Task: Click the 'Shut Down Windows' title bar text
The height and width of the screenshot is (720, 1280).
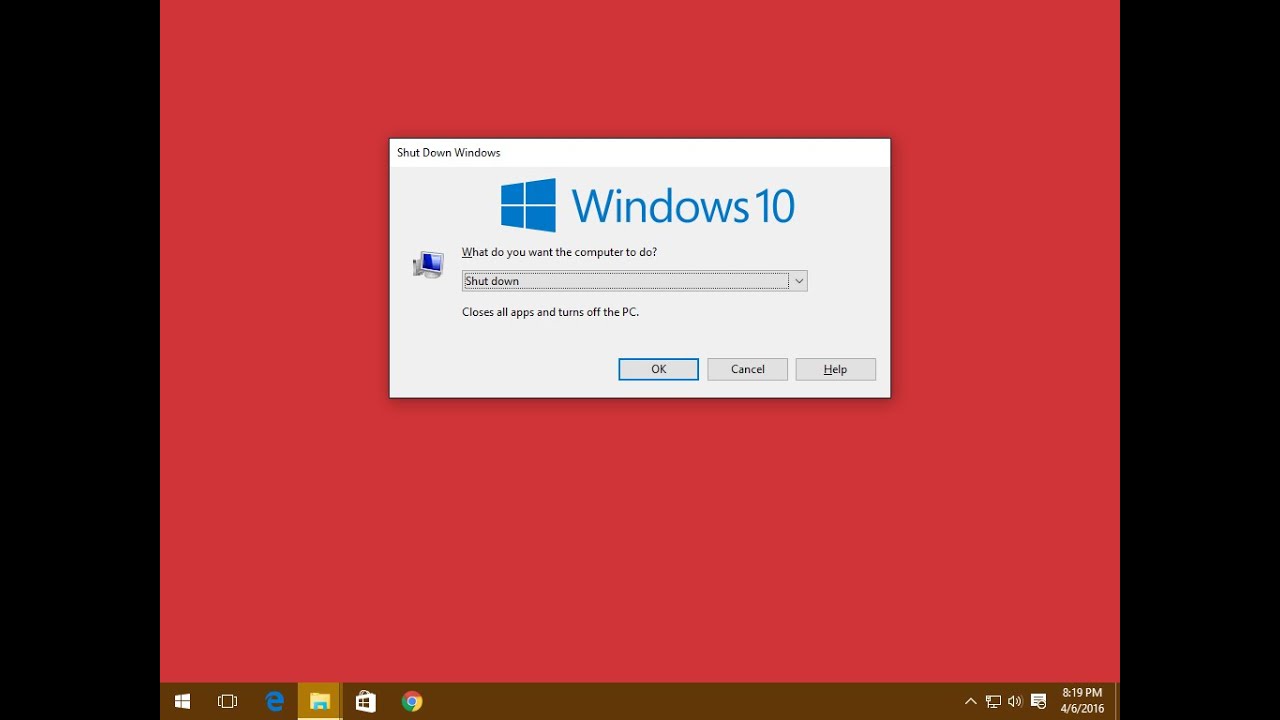Action: coord(448,153)
